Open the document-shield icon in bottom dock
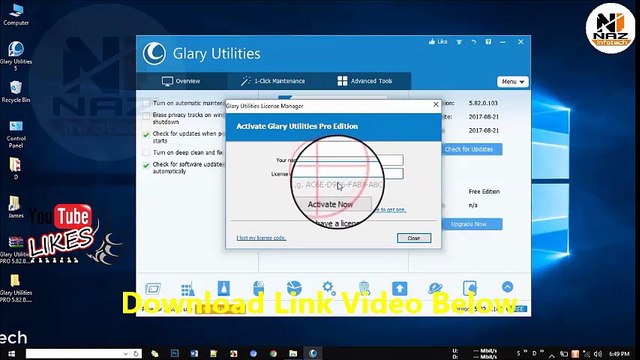The image size is (640, 360). [470, 288]
